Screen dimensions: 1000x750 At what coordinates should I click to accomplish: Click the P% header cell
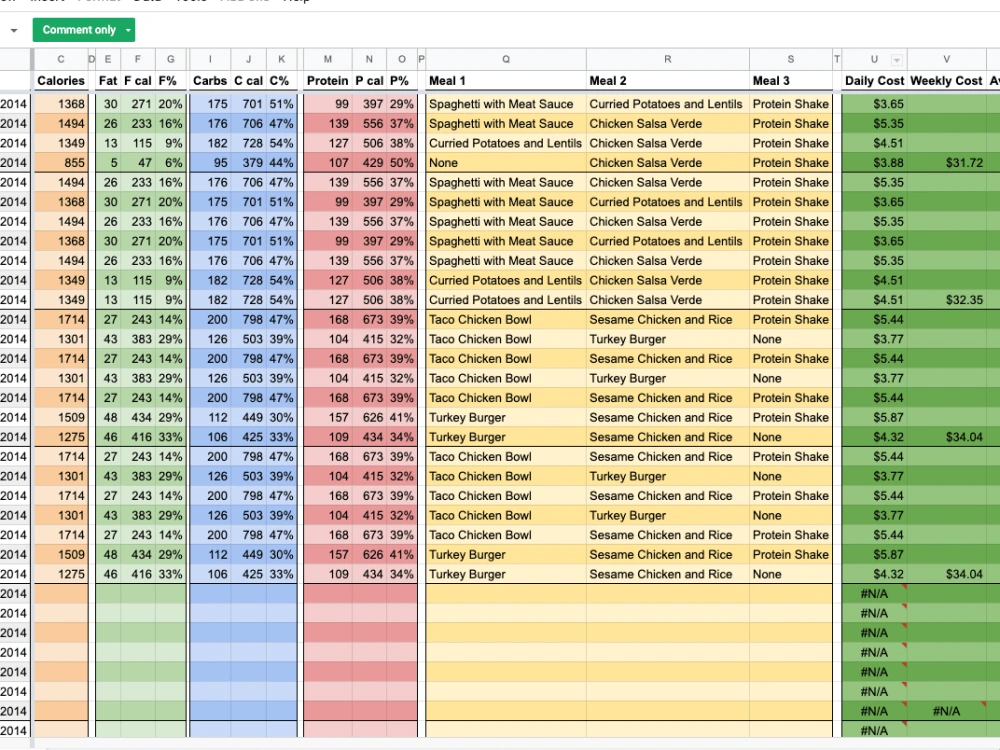401,80
